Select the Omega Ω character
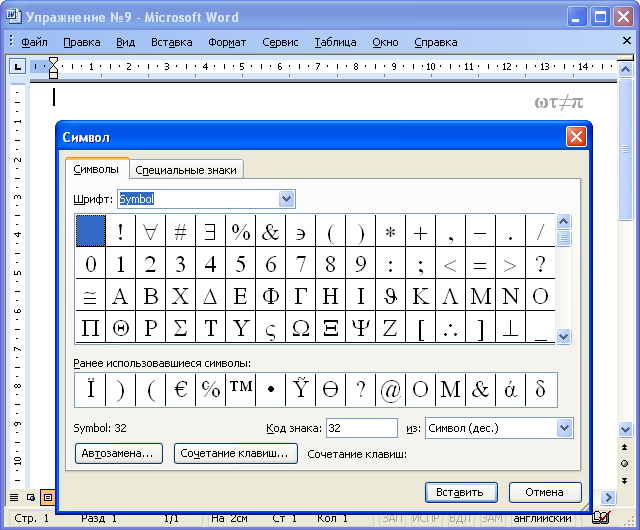The width and height of the screenshot is (640, 530). point(300,327)
